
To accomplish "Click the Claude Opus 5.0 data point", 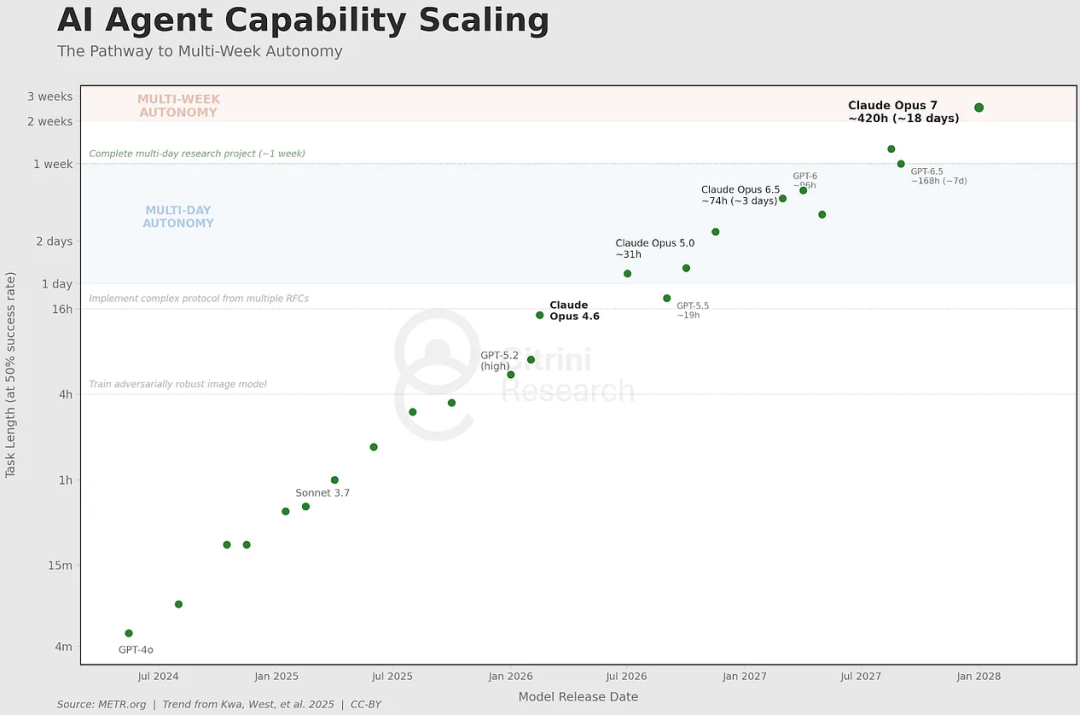I will [x=628, y=274].
